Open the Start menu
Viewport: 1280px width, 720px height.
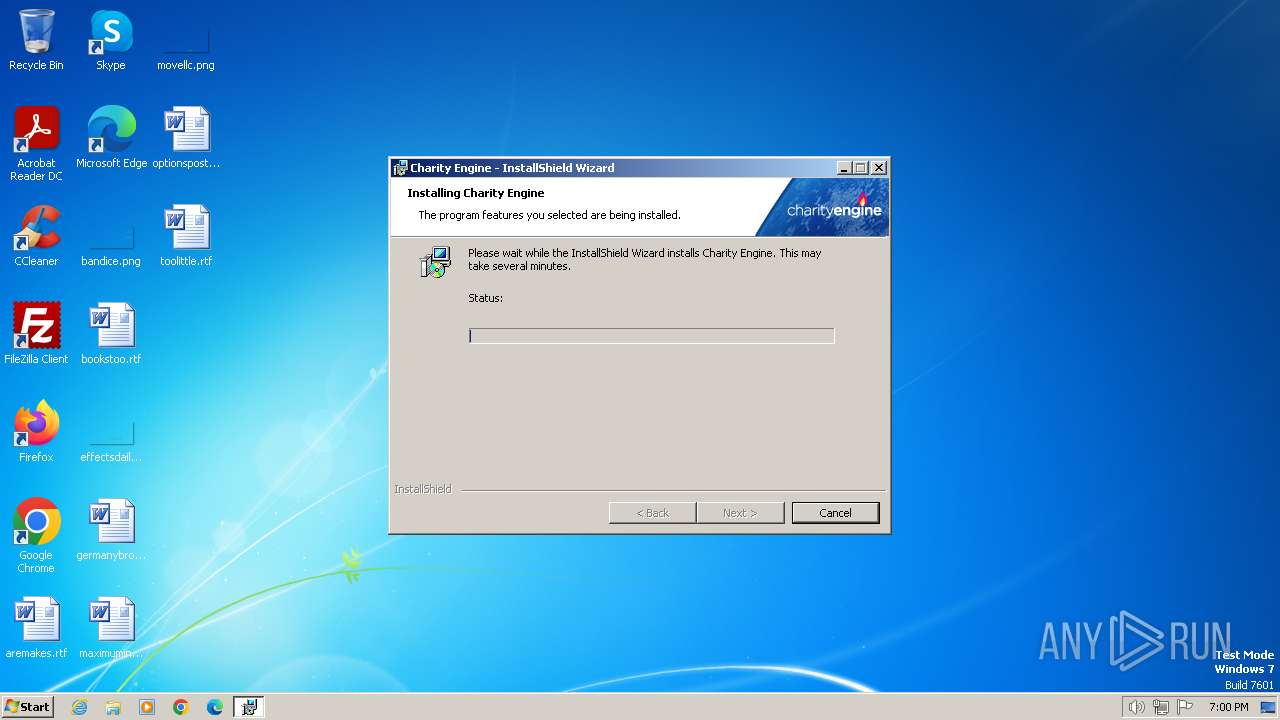pyautogui.click(x=27, y=707)
